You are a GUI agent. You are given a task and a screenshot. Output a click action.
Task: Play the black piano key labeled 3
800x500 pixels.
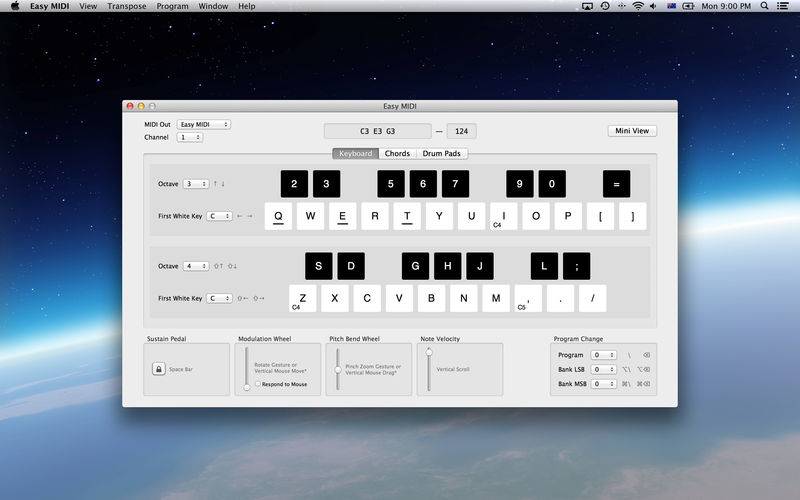326,184
